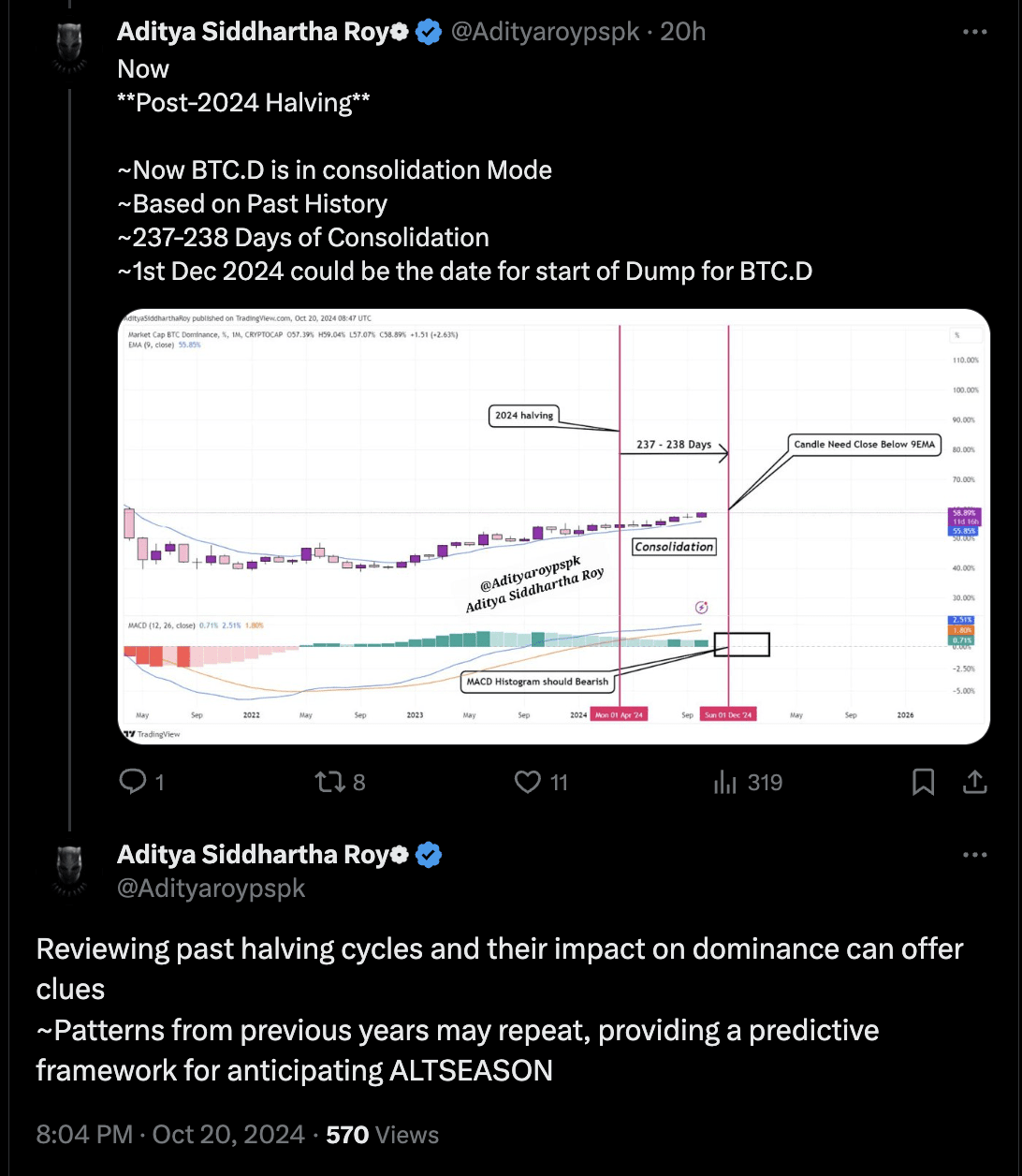
Task: Bookmark the BTC.D consolidation tweet
Action: point(923,782)
